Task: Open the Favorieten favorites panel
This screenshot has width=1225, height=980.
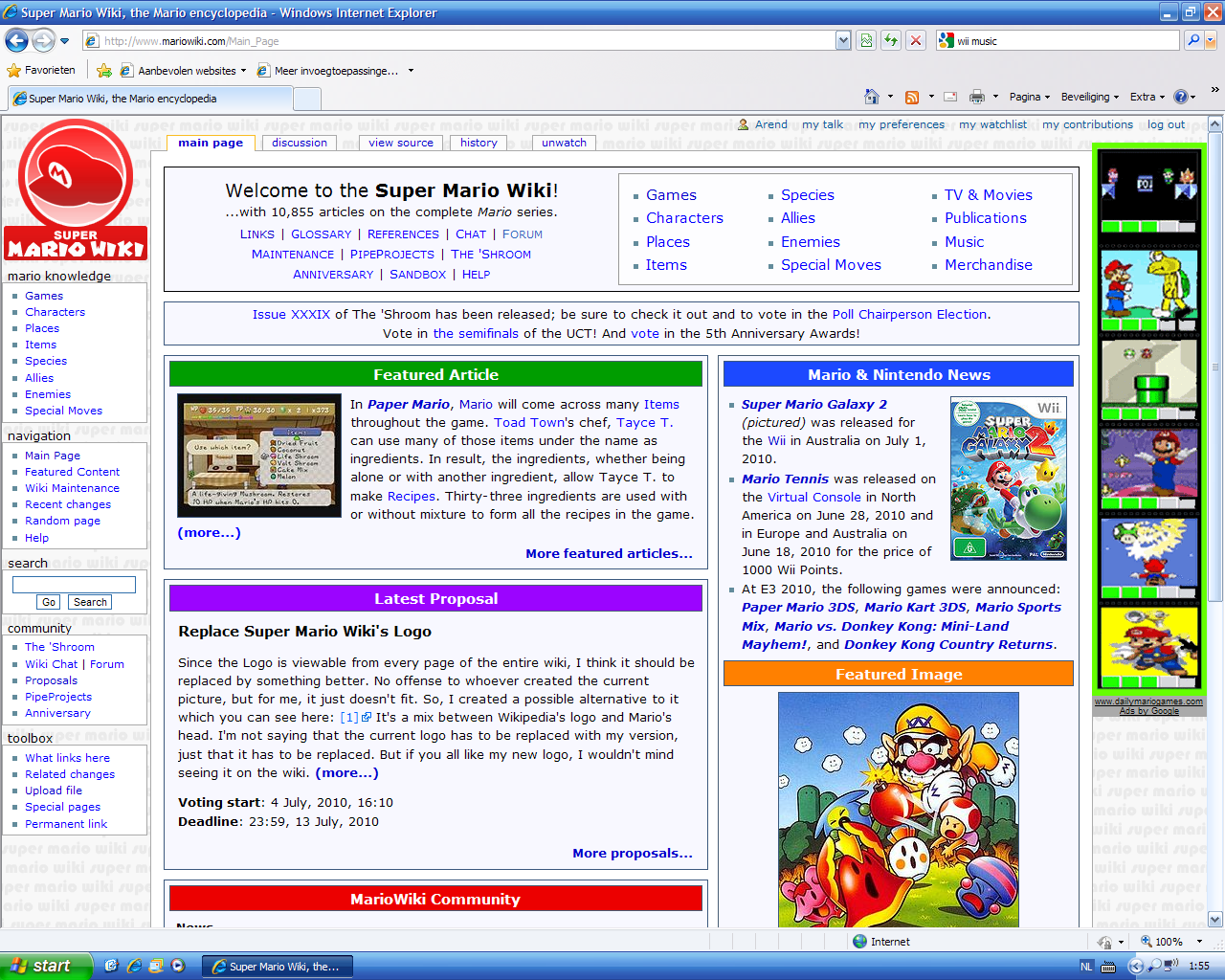Action: coord(41,71)
